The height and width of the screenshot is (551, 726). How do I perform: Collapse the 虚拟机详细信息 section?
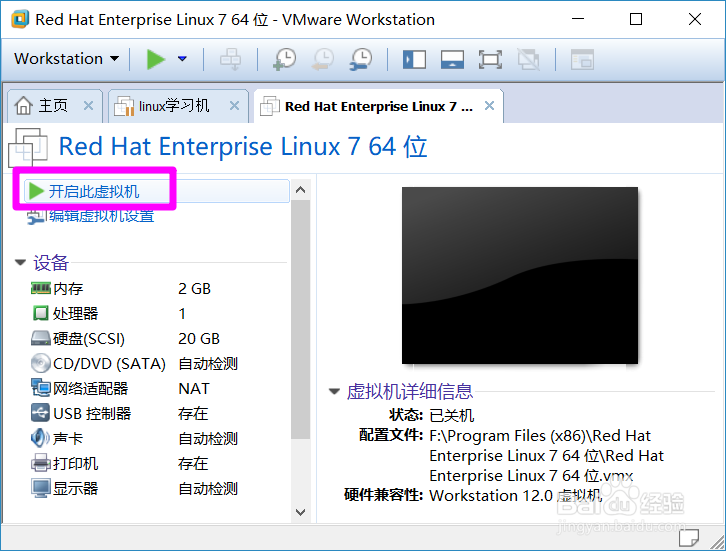click(x=334, y=392)
